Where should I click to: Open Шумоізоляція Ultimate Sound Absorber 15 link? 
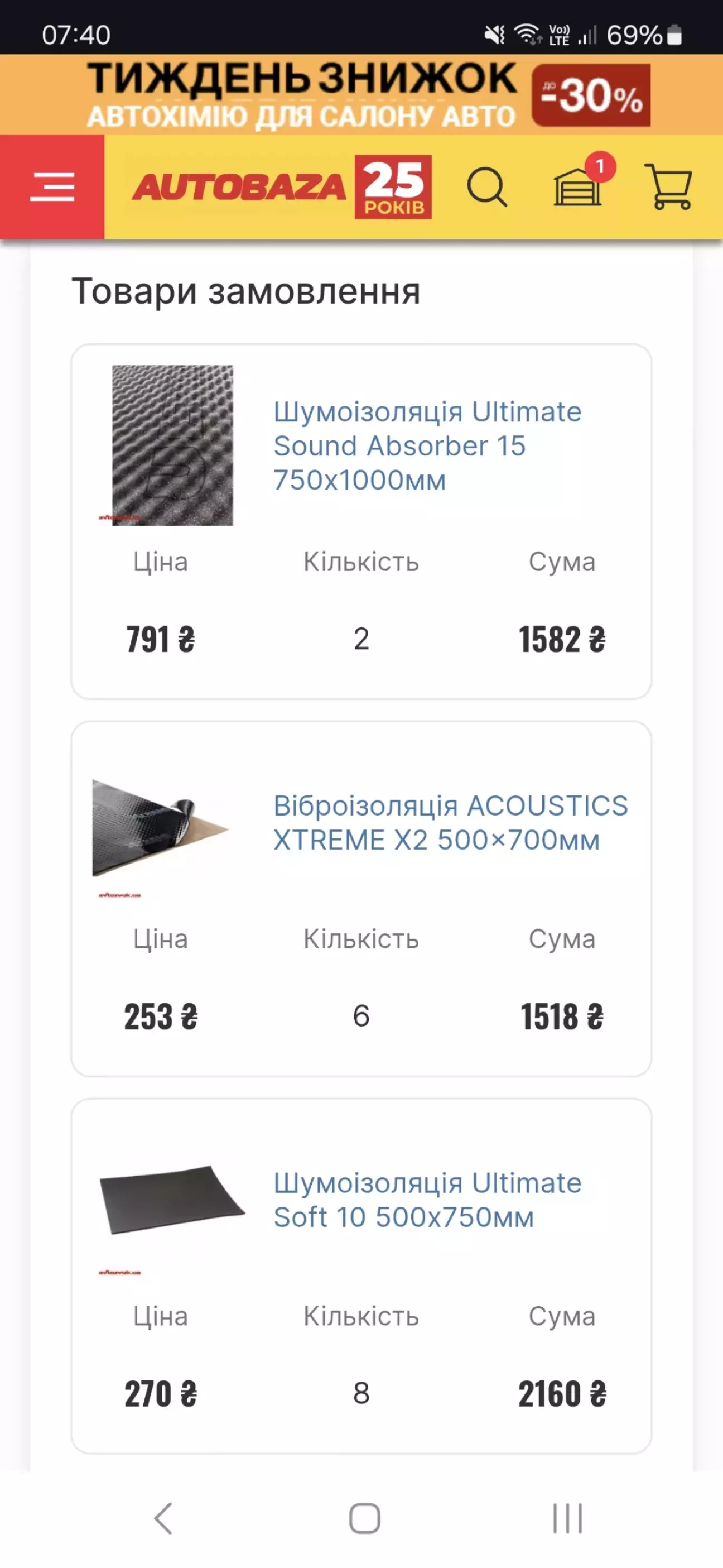pos(427,445)
